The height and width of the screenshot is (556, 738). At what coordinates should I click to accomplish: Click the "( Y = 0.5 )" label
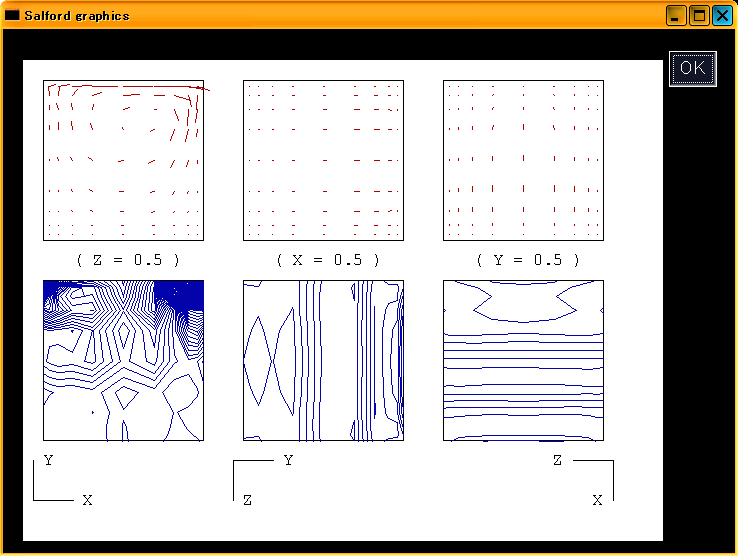528,260
